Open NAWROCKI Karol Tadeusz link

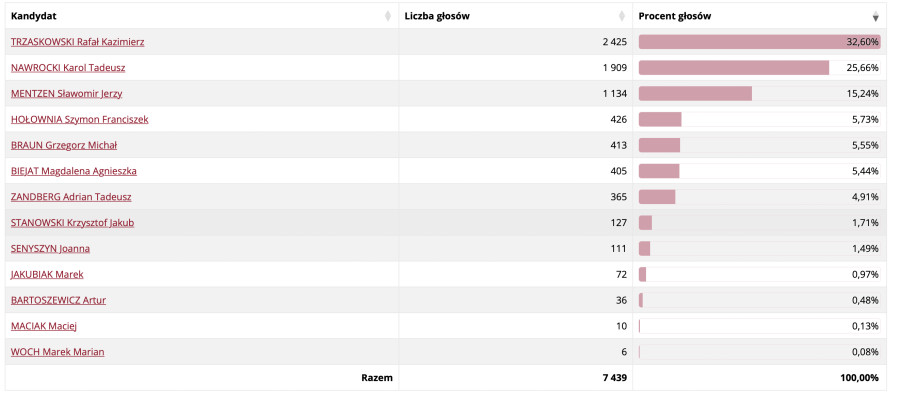point(68,68)
